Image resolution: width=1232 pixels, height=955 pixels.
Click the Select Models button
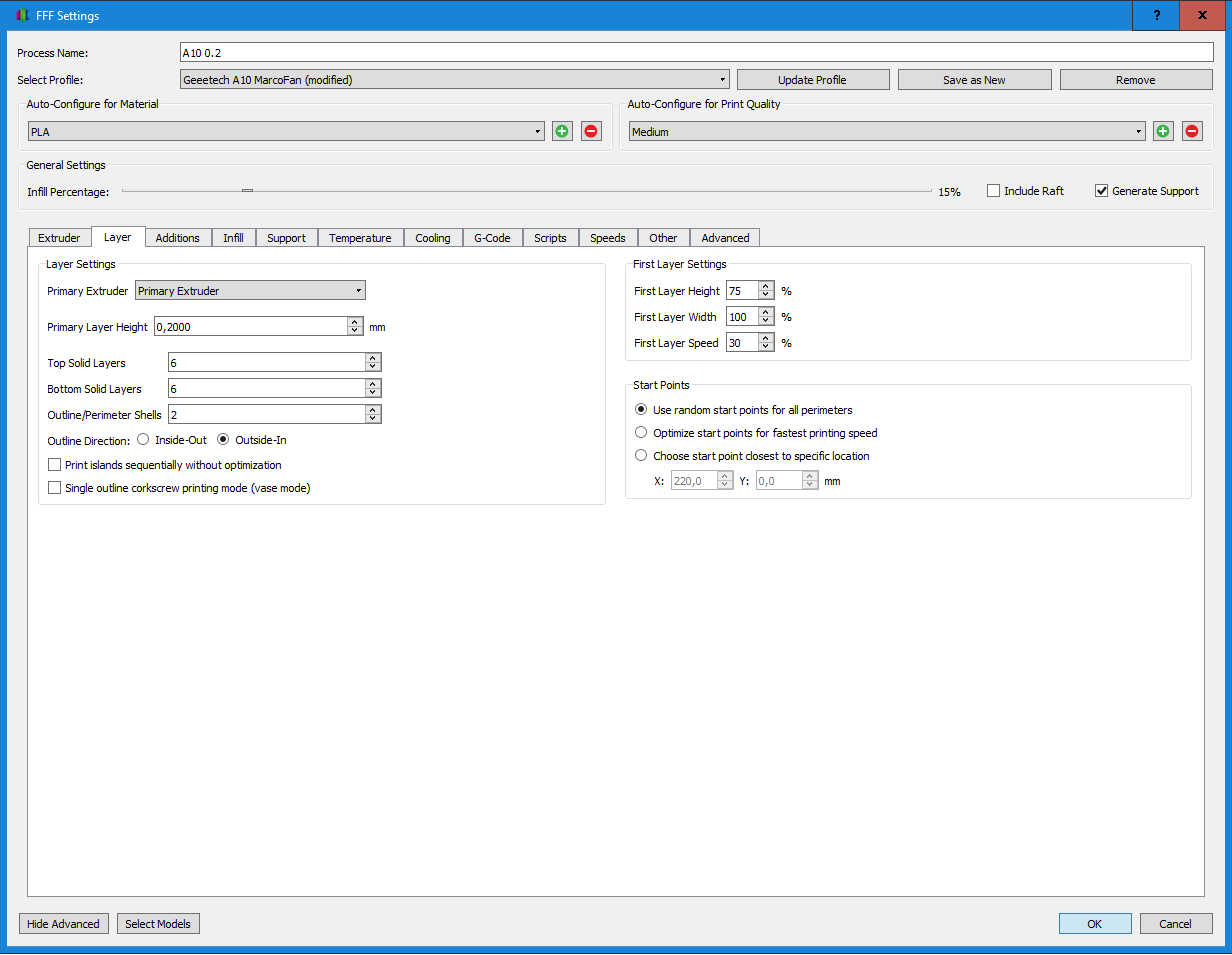click(158, 924)
